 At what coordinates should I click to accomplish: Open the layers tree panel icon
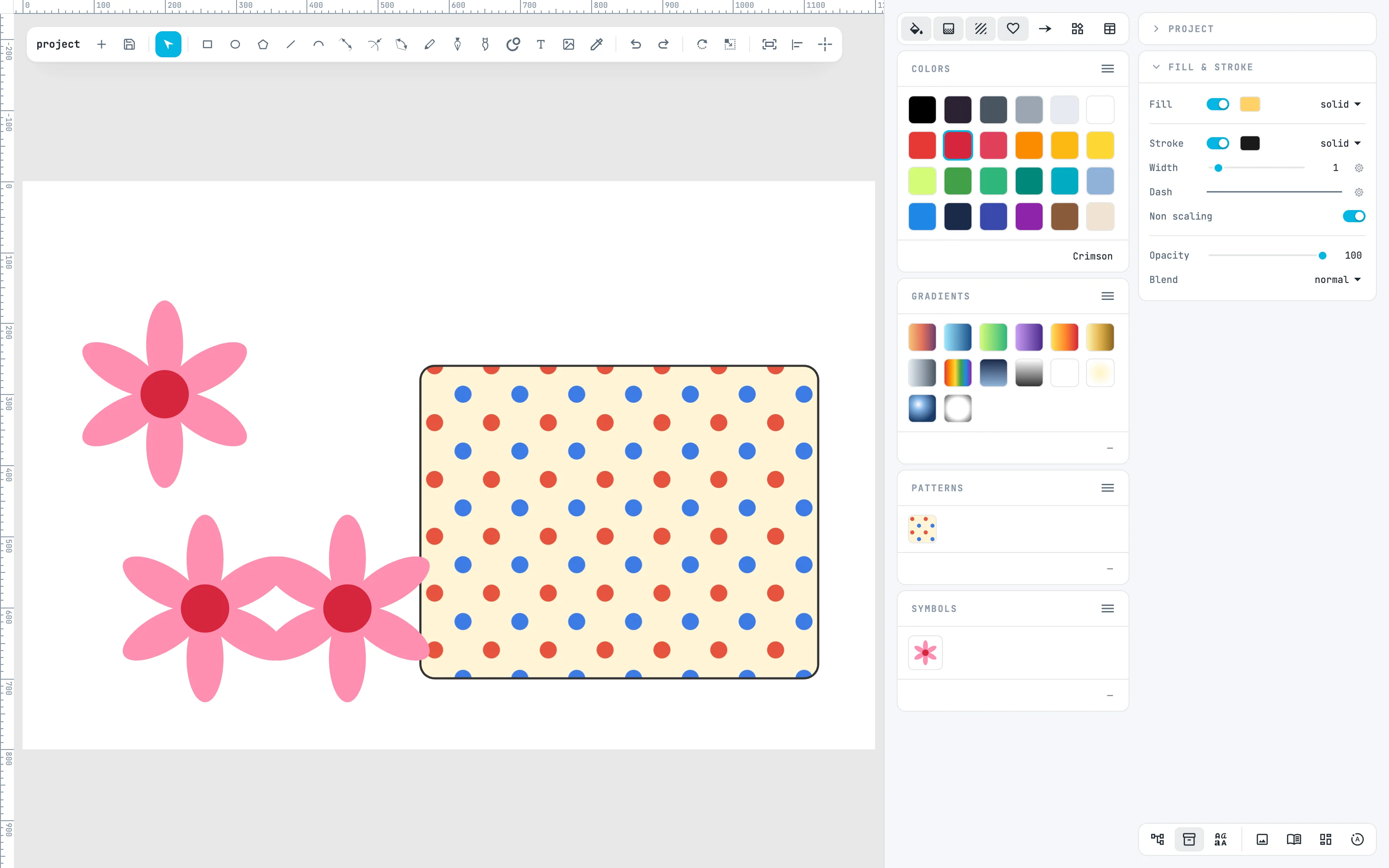[x=1157, y=839]
